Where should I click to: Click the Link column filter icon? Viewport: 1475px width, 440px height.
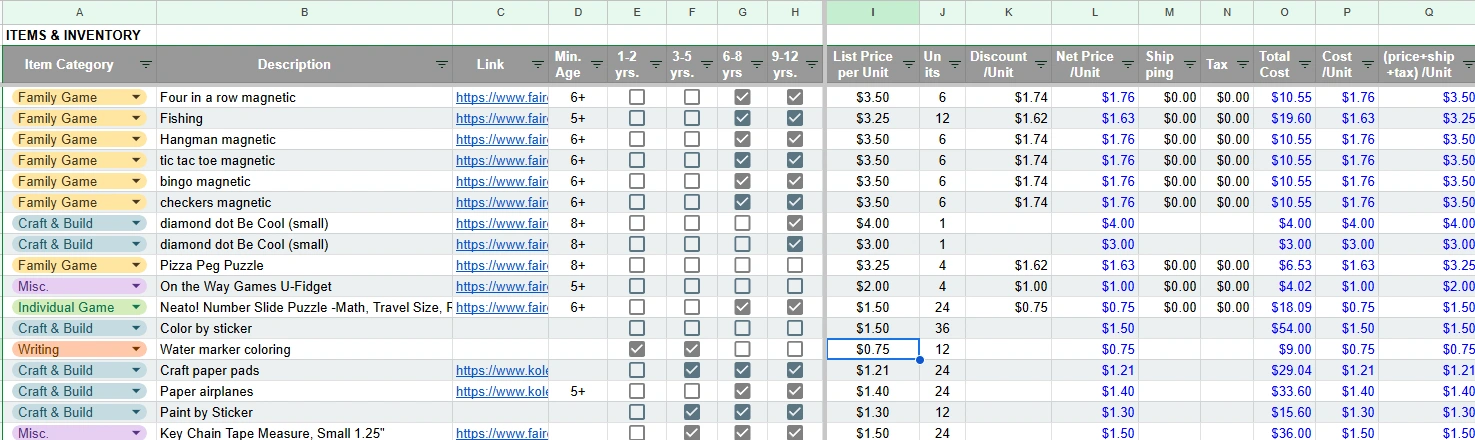tap(537, 65)
